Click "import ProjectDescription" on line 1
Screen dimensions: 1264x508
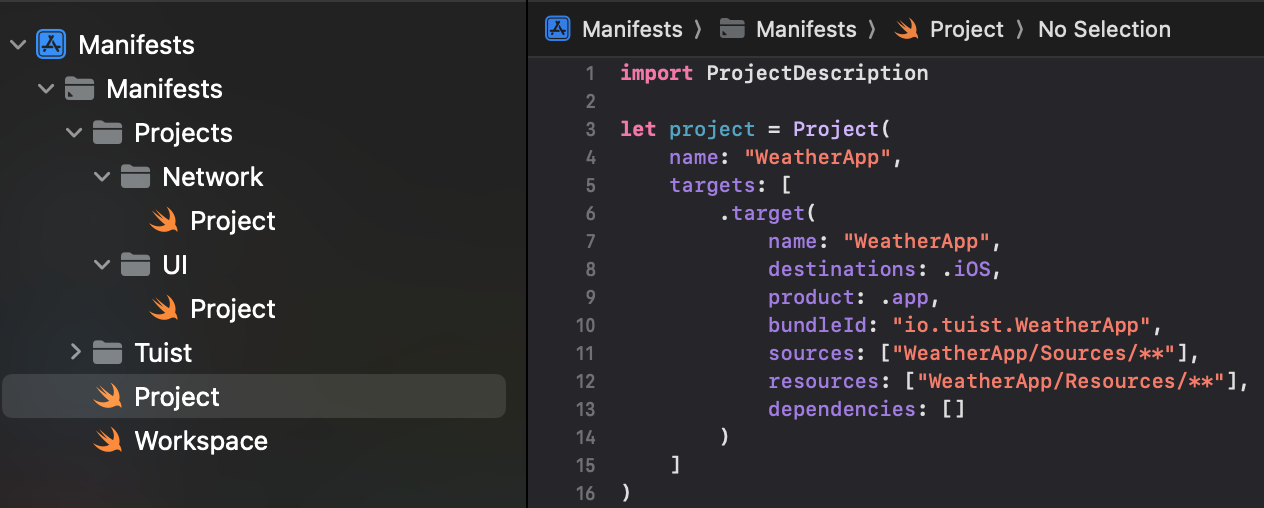(x=774, y=73)
